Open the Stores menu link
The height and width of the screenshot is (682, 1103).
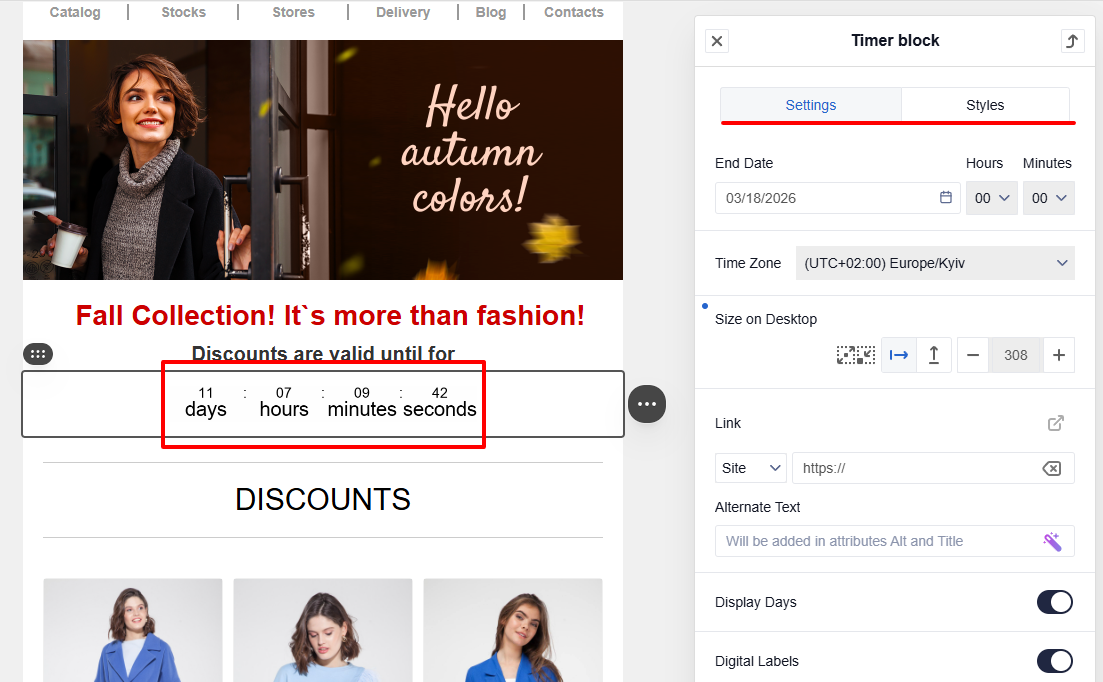[x=293, y=12]
